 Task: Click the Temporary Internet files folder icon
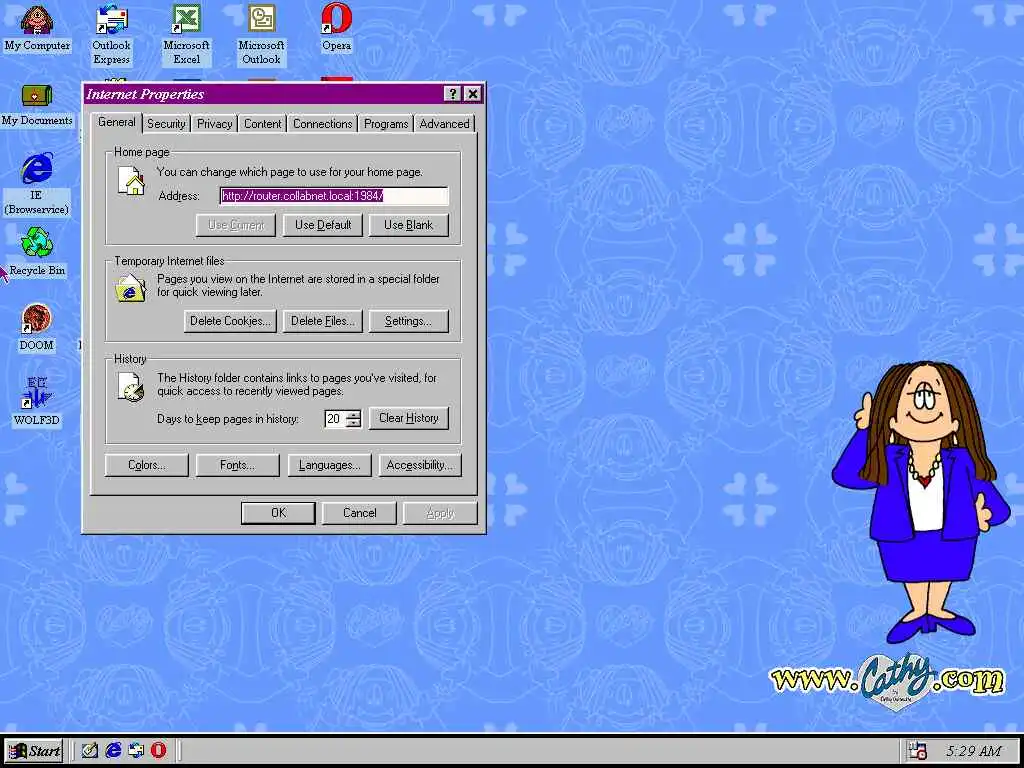click(131, 287)
